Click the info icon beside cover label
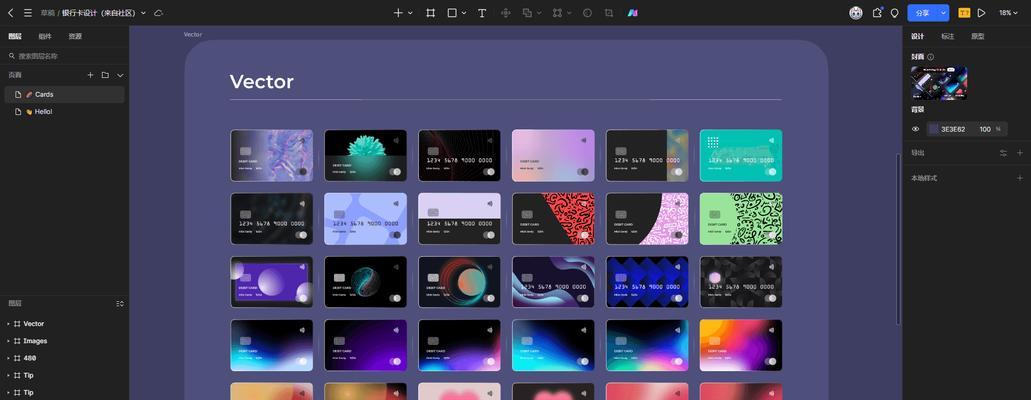Screen dimensions: 1031x400 tap(930, 57)
